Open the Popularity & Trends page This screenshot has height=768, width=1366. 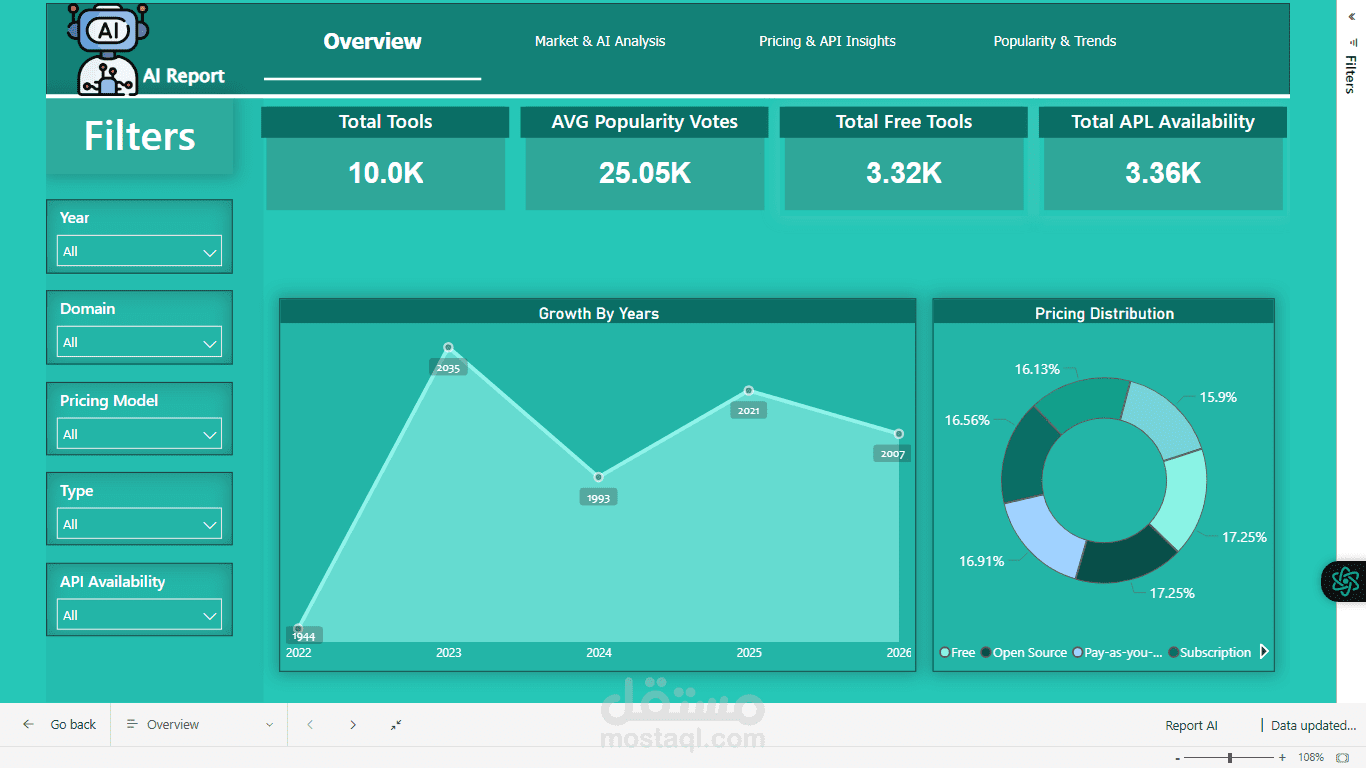click(1054, 41)
